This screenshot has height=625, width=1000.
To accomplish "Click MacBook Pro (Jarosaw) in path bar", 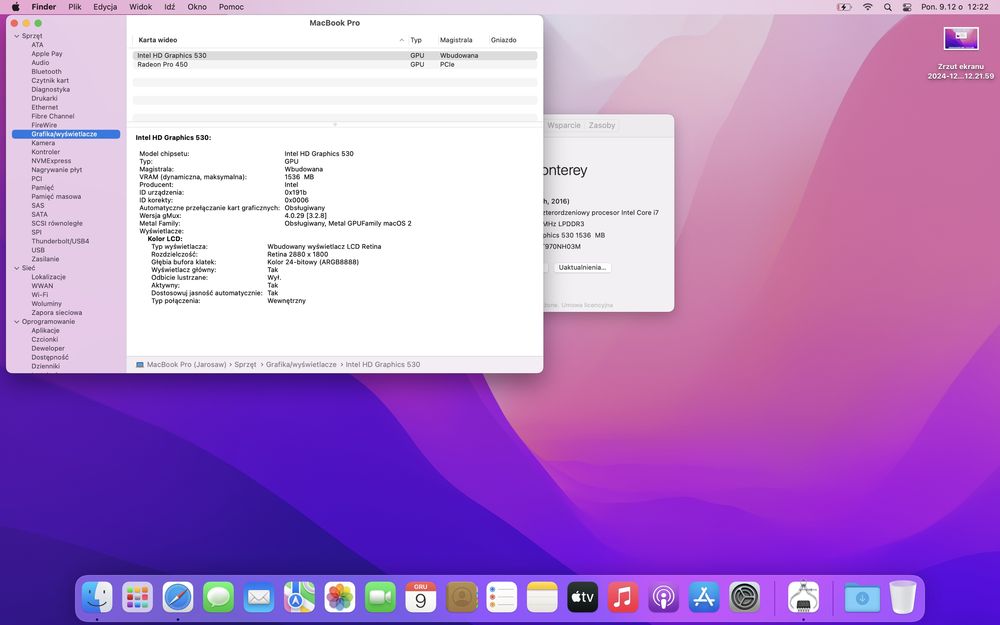I will click(181, 365).
